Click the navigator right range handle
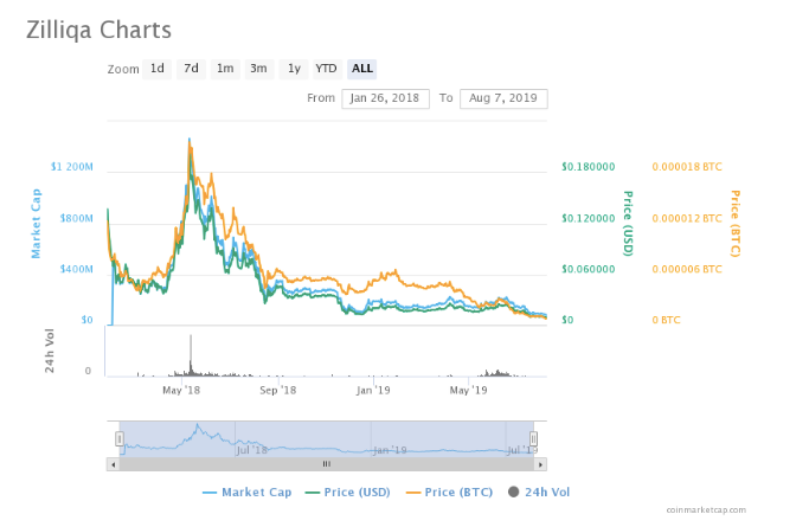The image size is (790, 527). 534,439
